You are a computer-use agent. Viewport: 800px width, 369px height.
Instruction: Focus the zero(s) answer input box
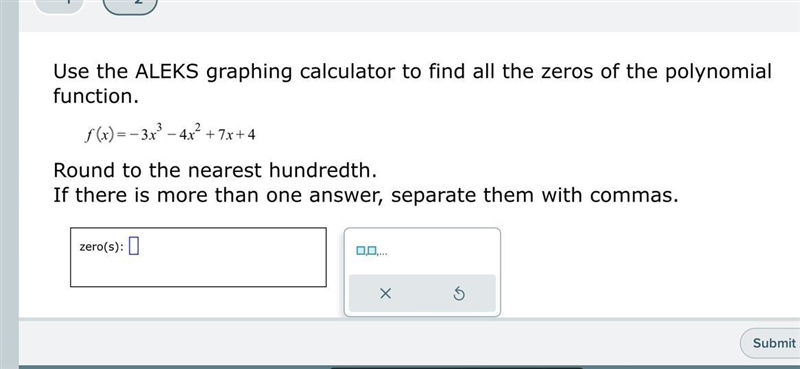point(198,257)
